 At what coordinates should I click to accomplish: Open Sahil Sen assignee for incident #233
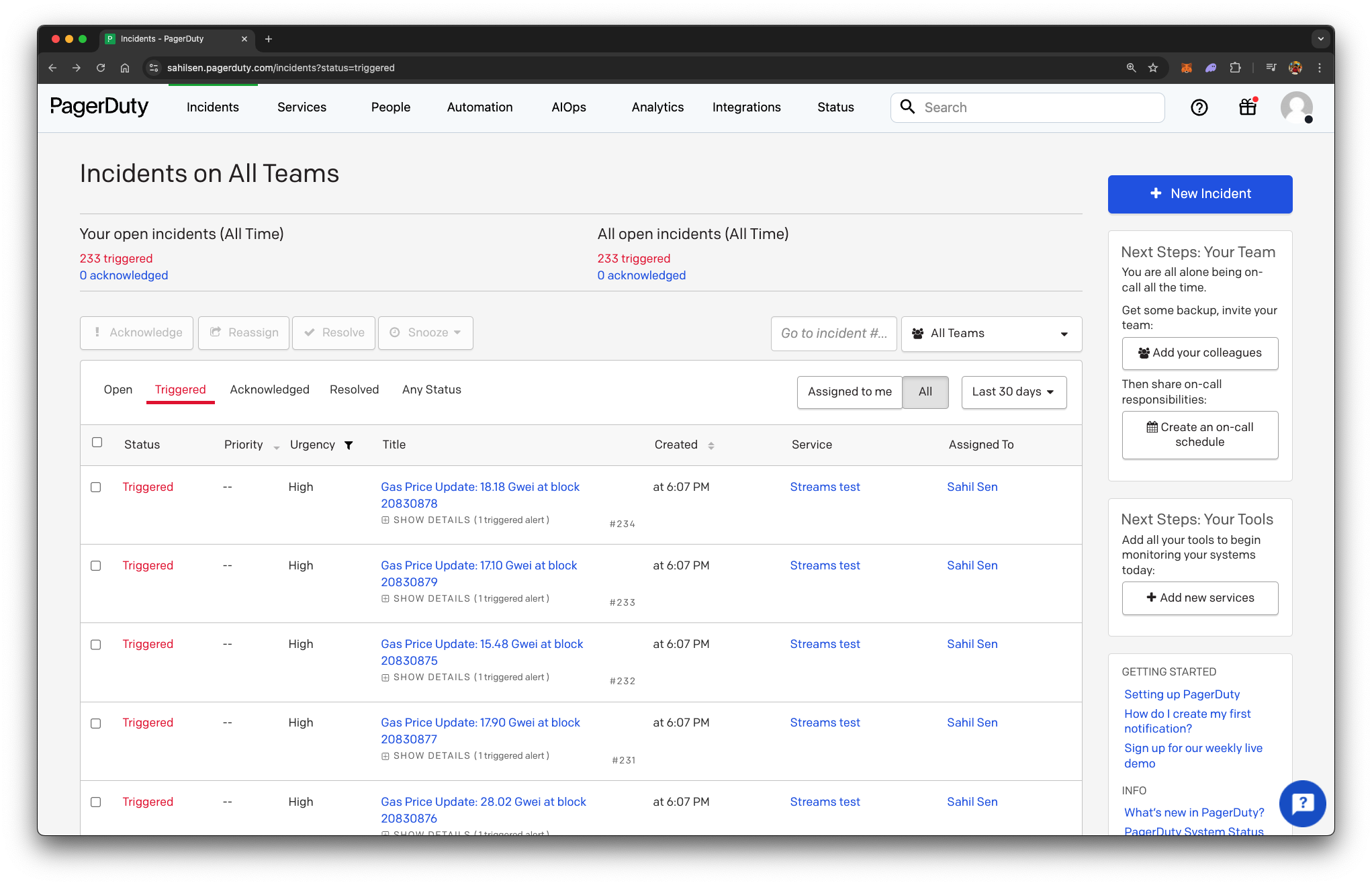click(x=972, y=566)
